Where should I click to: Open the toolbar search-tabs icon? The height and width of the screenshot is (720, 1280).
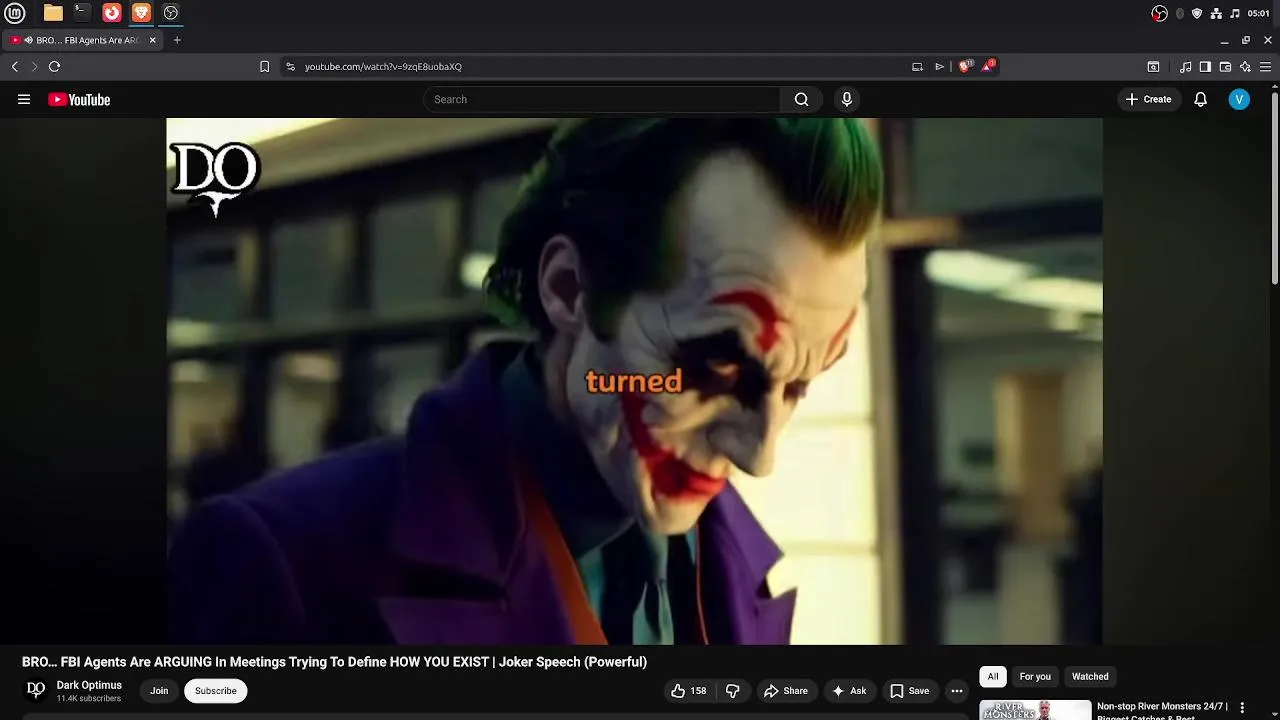point(1153,67)
